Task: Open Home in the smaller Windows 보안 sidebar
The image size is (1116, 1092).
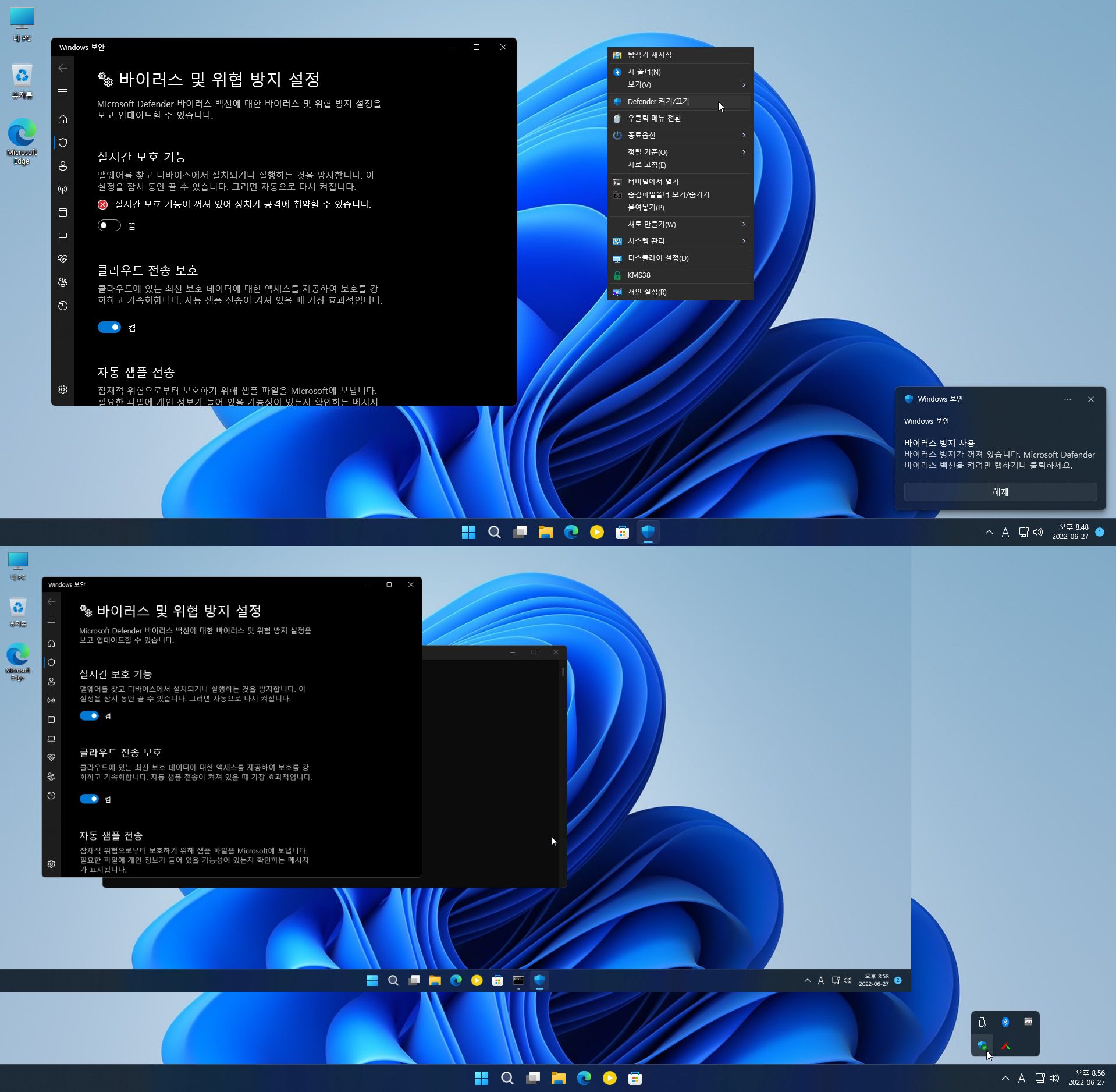Action: 51,643
